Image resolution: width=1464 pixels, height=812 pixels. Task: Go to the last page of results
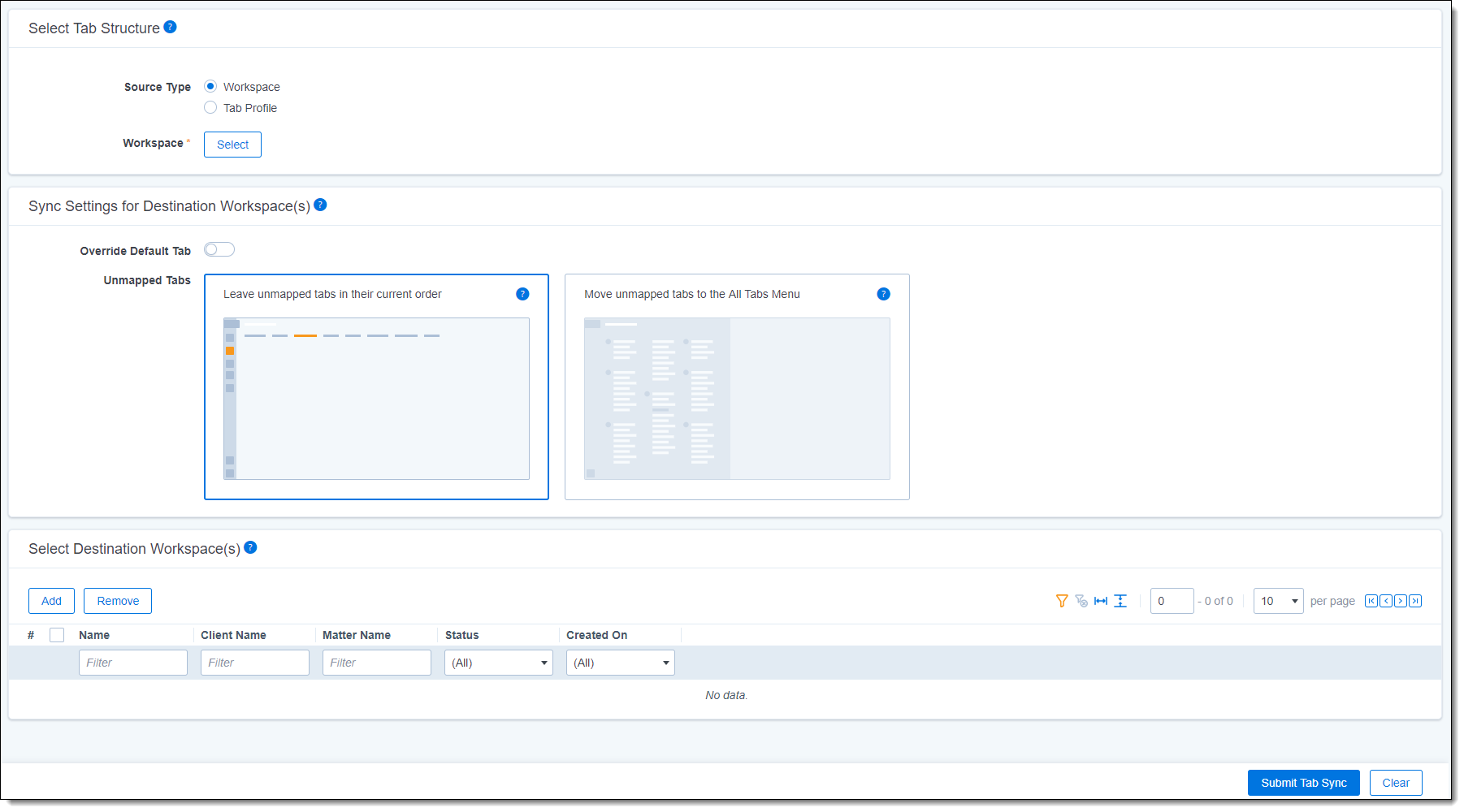pos(1415,601)
